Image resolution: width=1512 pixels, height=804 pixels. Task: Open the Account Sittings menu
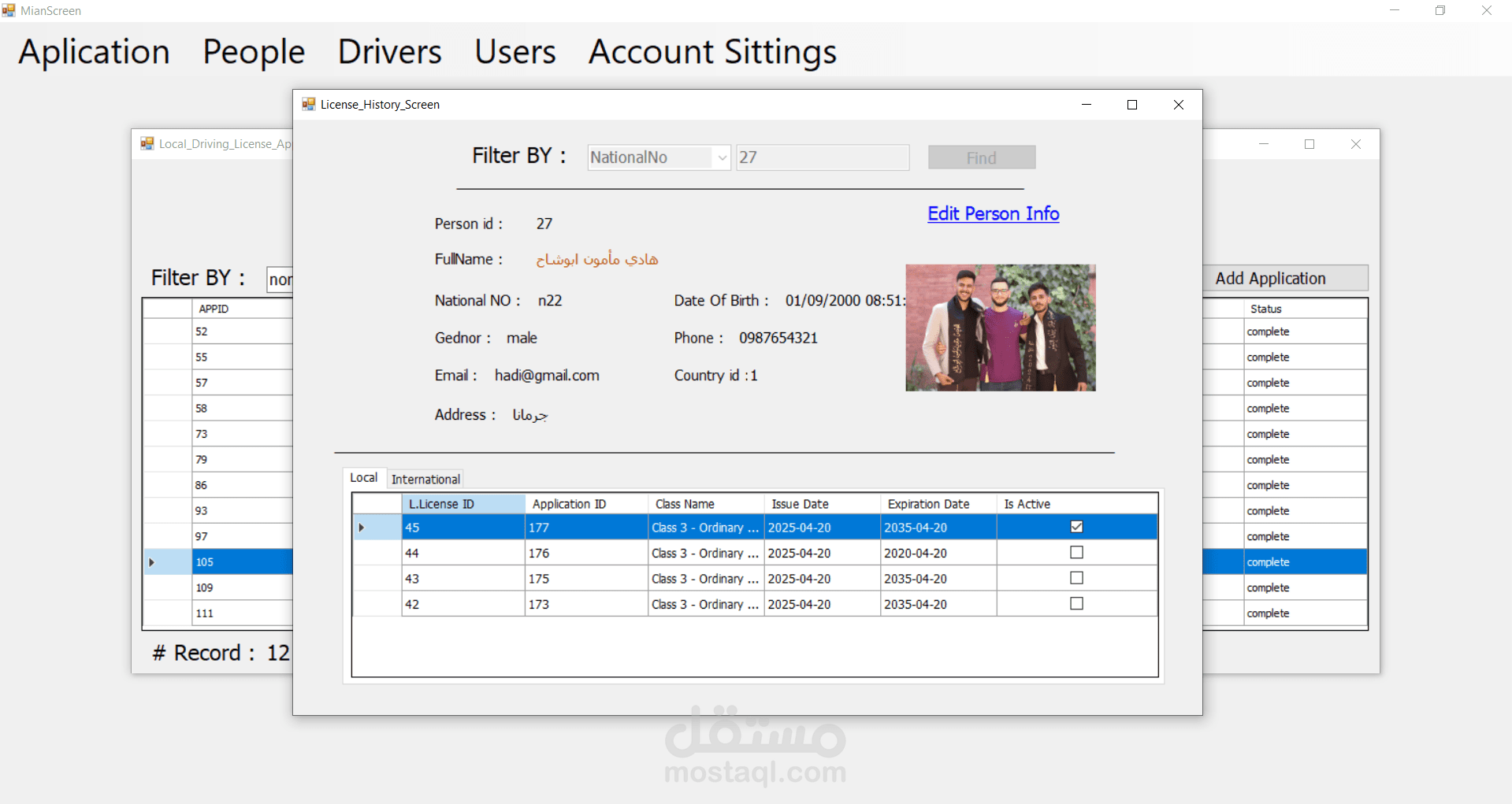point(711,51)
